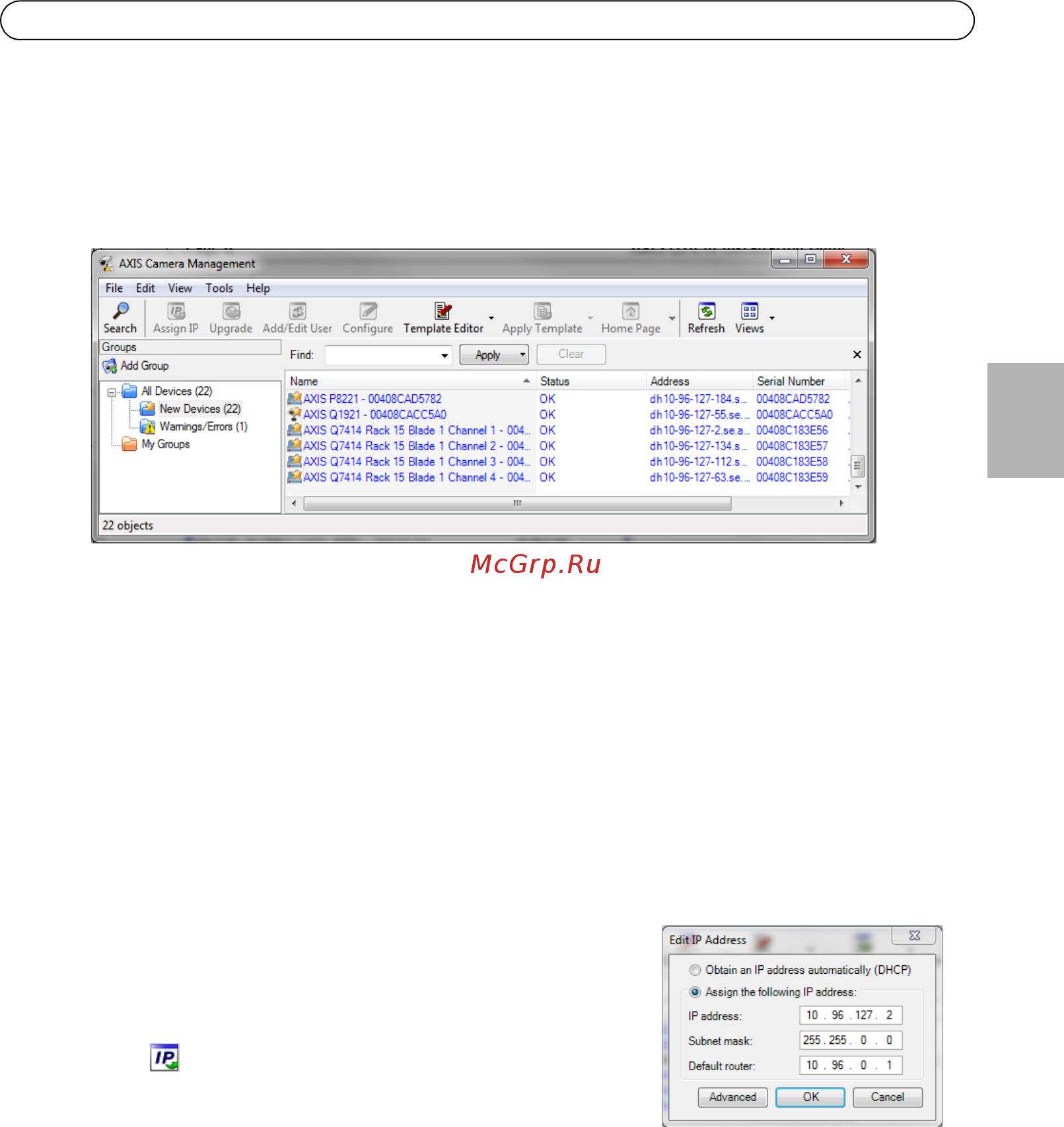Click the Address column header
This screenshot has height=1127, width=1064.
[x=699, y=382]
